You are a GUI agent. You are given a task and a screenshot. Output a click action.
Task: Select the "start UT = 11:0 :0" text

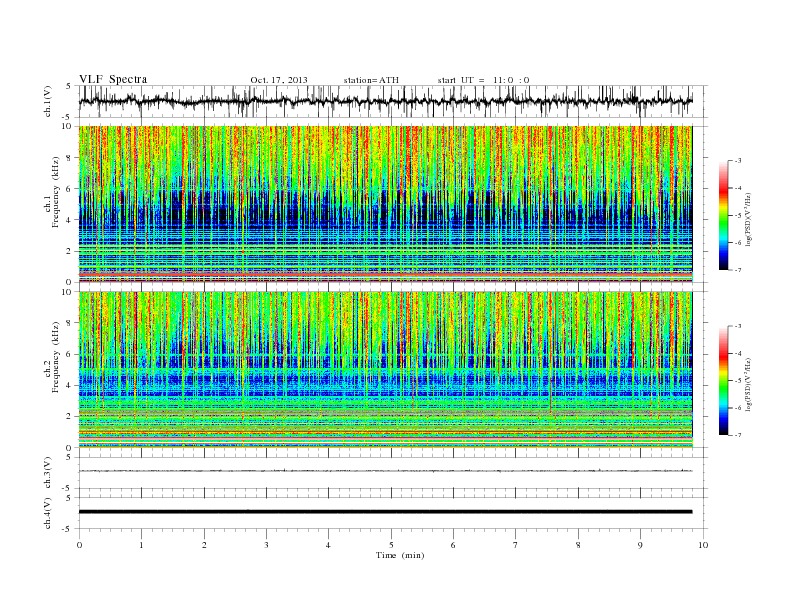pyautogui.click(x=483, y=80)
